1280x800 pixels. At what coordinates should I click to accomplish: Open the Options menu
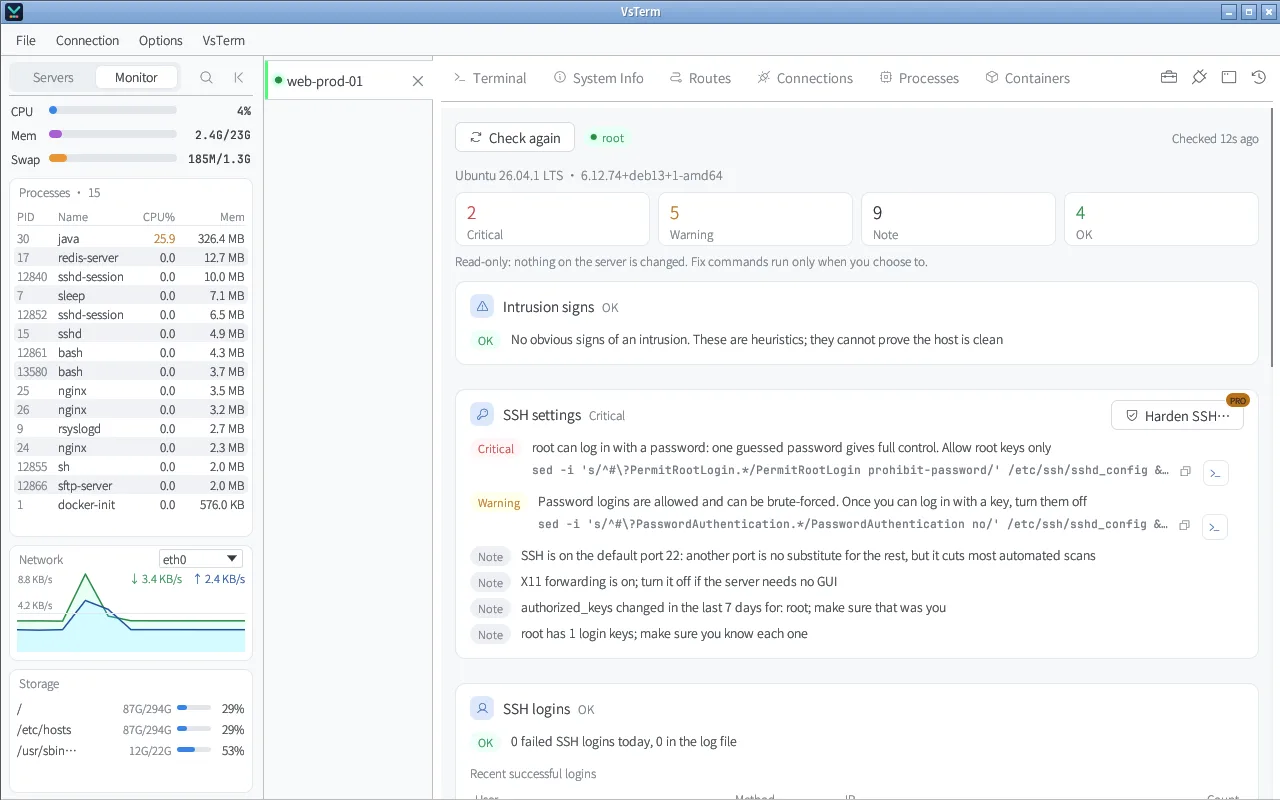pos(161,40)
